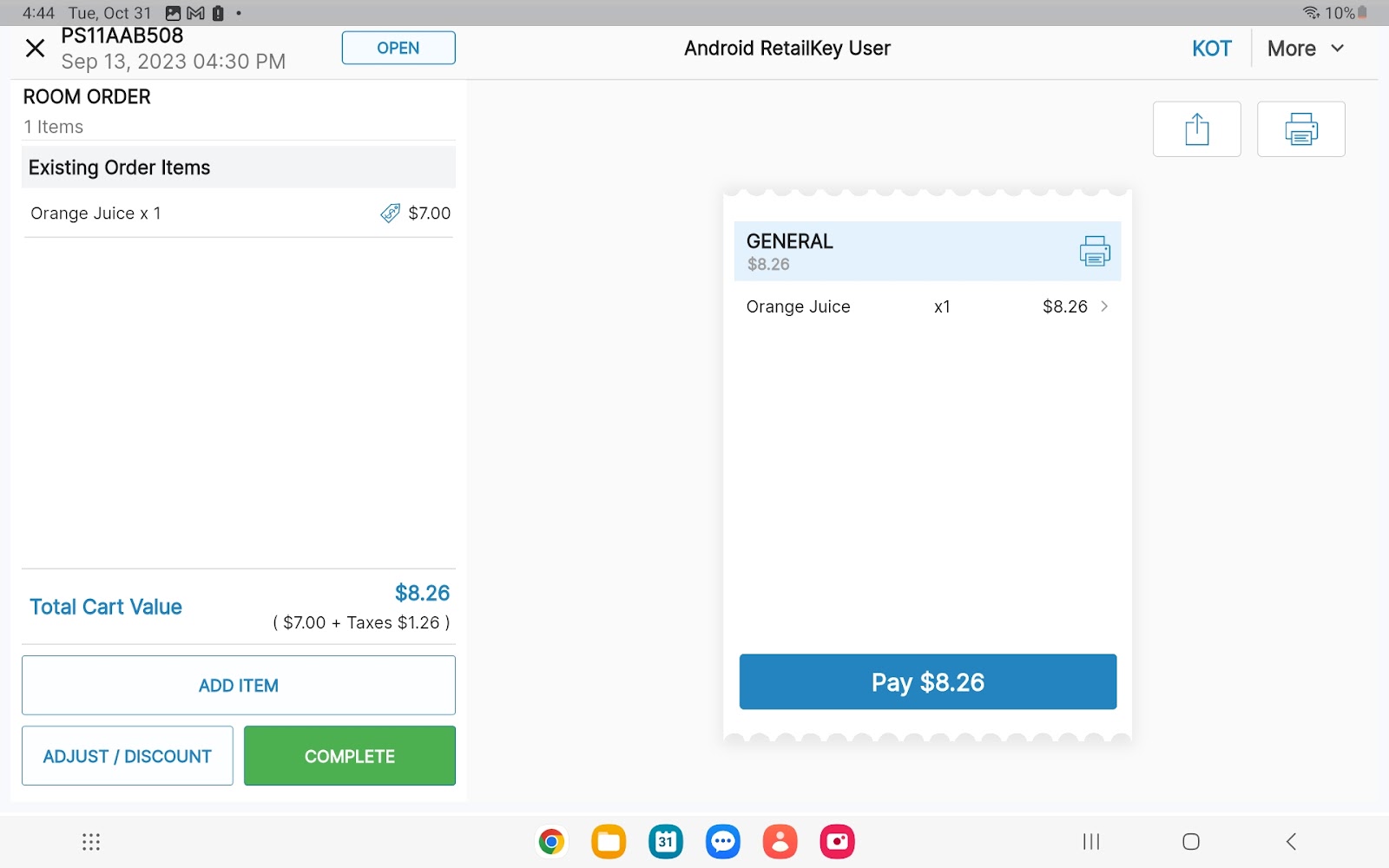
Task: Tap the ADD ITEM button
Action: pos(239,685)
